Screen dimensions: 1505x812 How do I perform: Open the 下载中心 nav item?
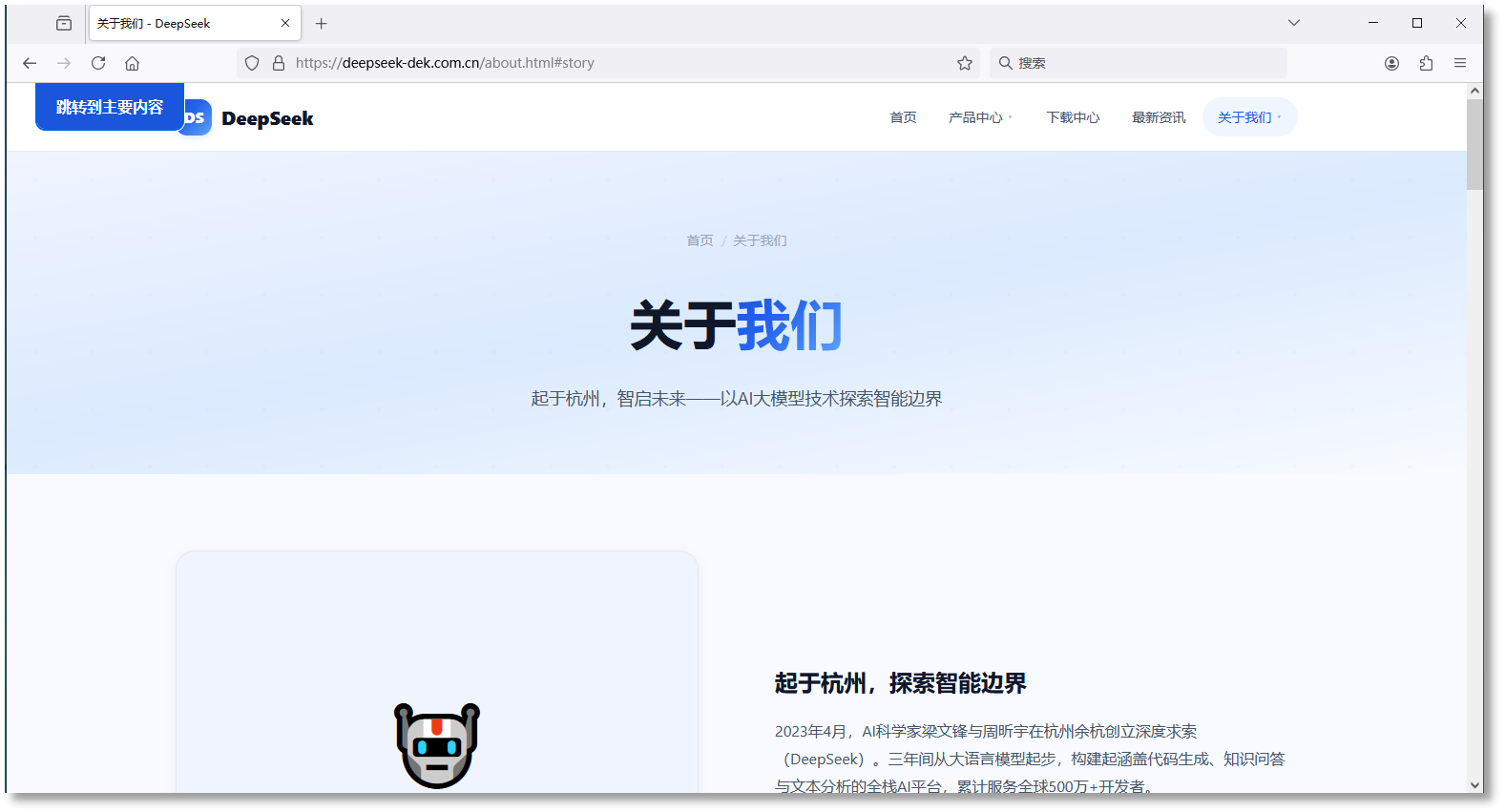coord(1073,117)
